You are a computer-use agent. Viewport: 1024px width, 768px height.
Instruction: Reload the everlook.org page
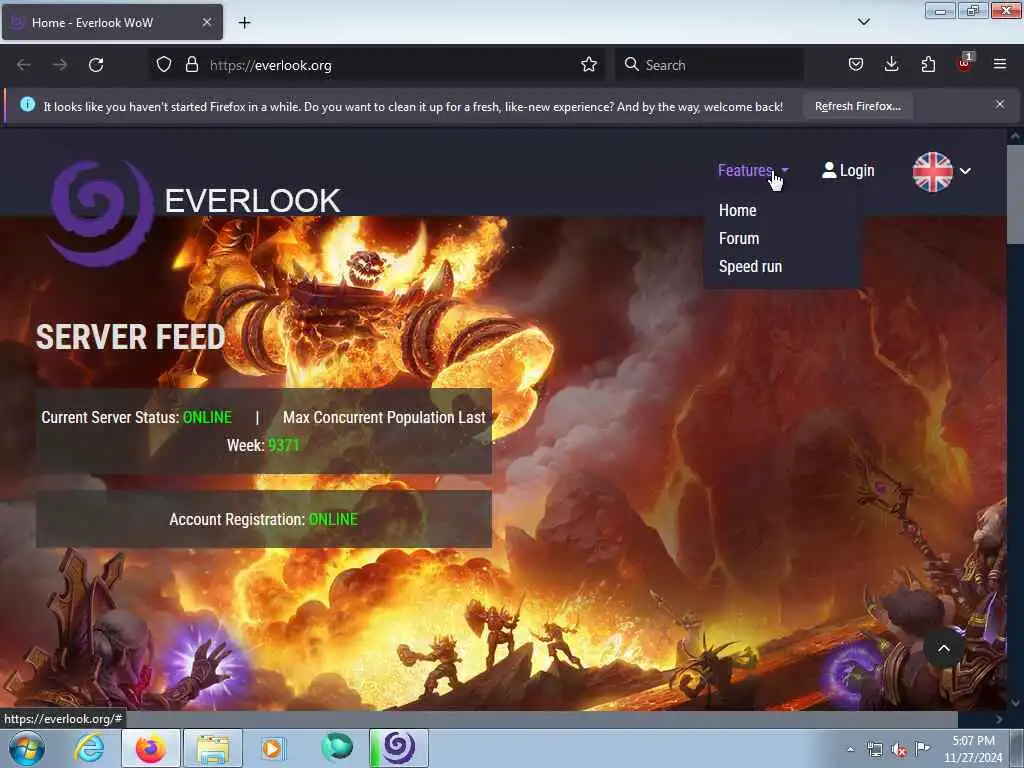tap(96, 65)
